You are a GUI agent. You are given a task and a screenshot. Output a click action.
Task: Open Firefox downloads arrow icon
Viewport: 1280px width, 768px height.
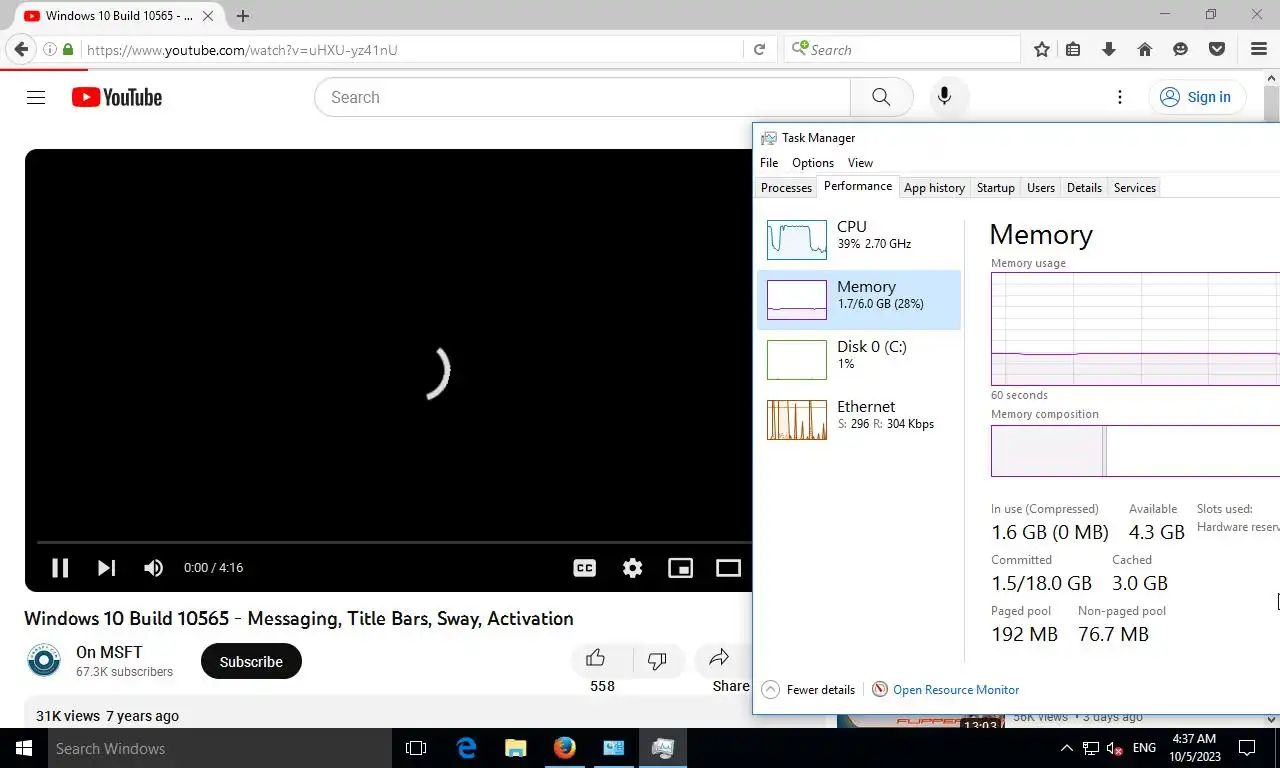1108,49
